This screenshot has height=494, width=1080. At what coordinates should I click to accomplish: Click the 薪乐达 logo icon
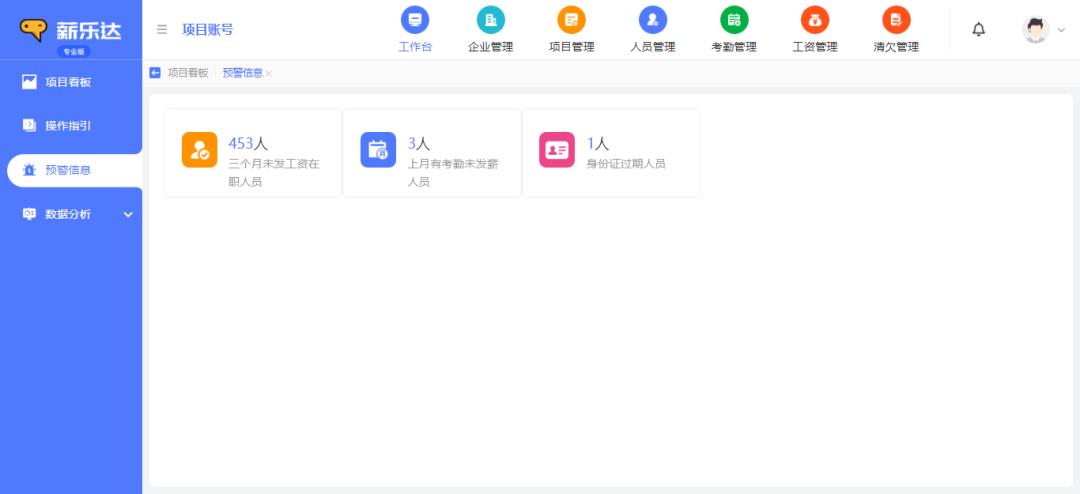pos(34,30)
